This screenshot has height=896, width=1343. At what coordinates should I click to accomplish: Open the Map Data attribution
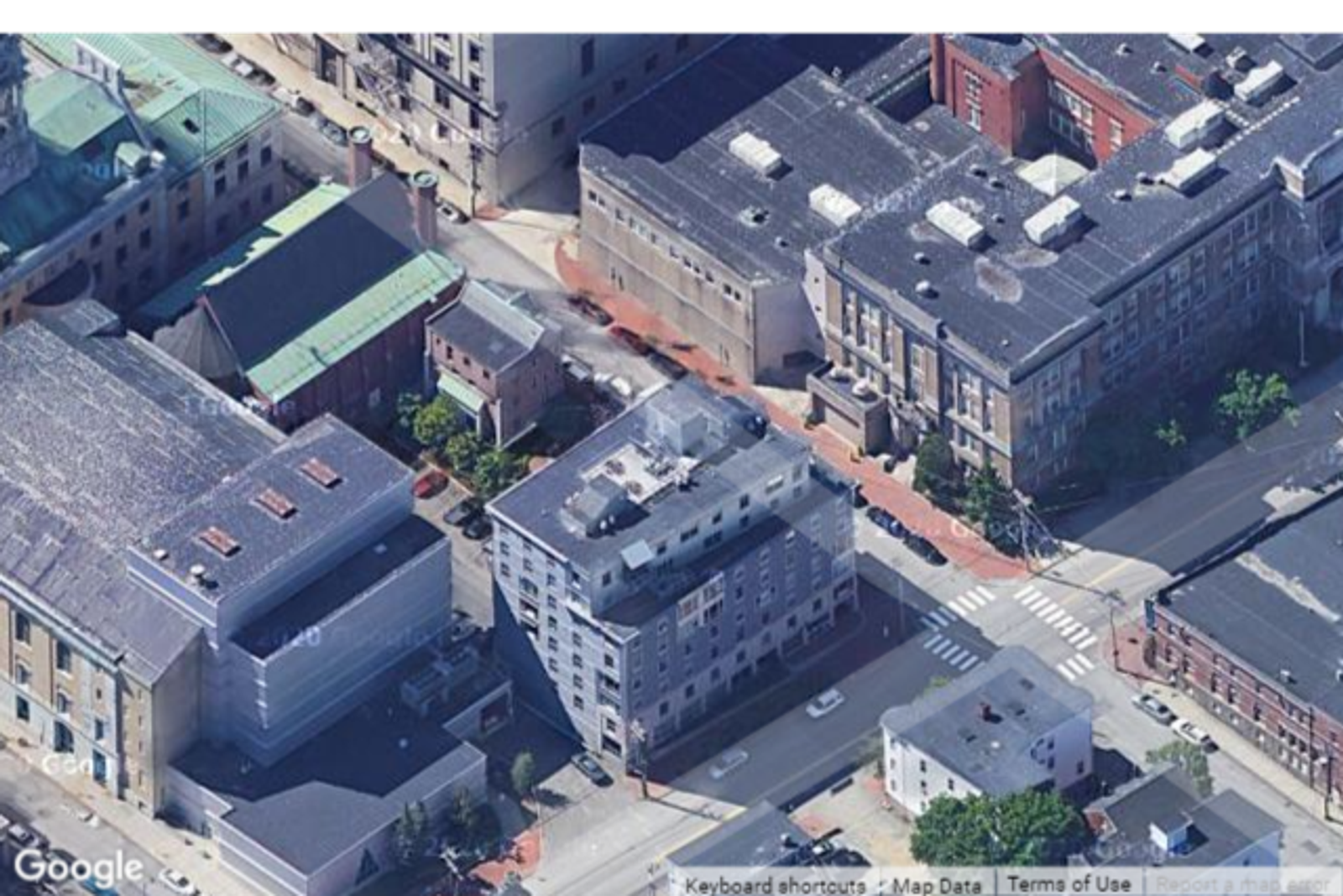coord(937,885)
